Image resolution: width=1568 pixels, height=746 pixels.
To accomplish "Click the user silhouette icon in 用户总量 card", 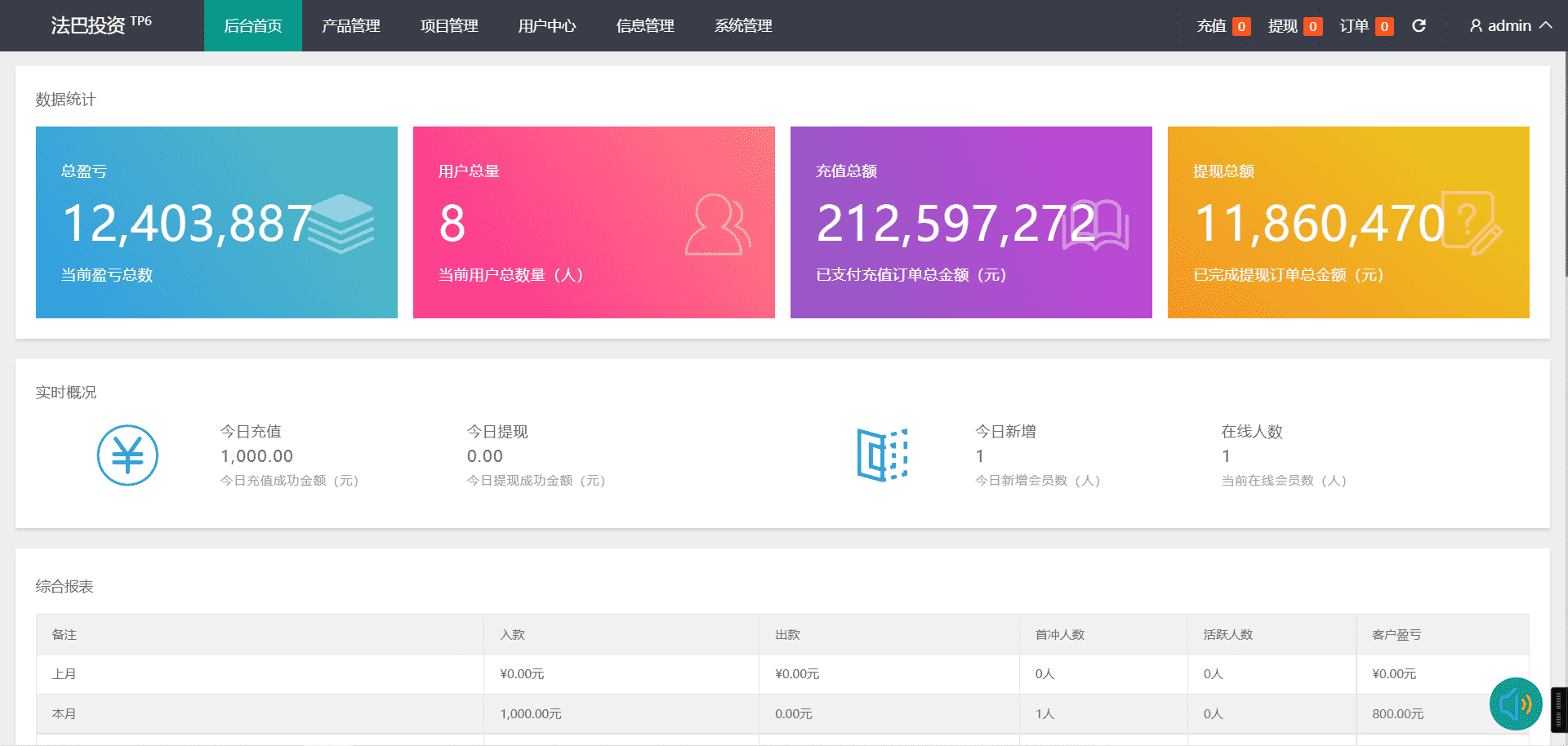I will pyautogui.click(x=718, y=224).
